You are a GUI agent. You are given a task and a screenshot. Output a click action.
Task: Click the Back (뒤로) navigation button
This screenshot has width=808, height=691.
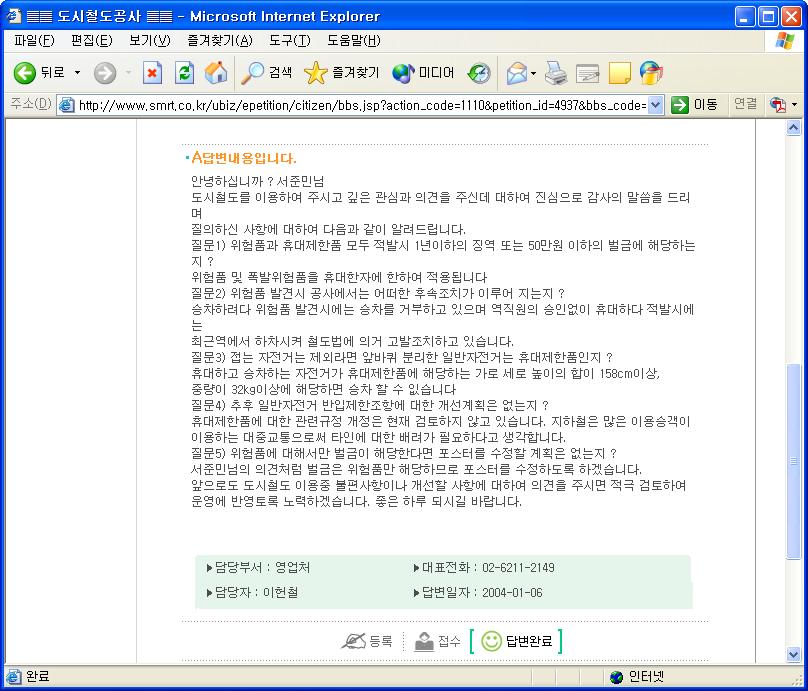39,73
